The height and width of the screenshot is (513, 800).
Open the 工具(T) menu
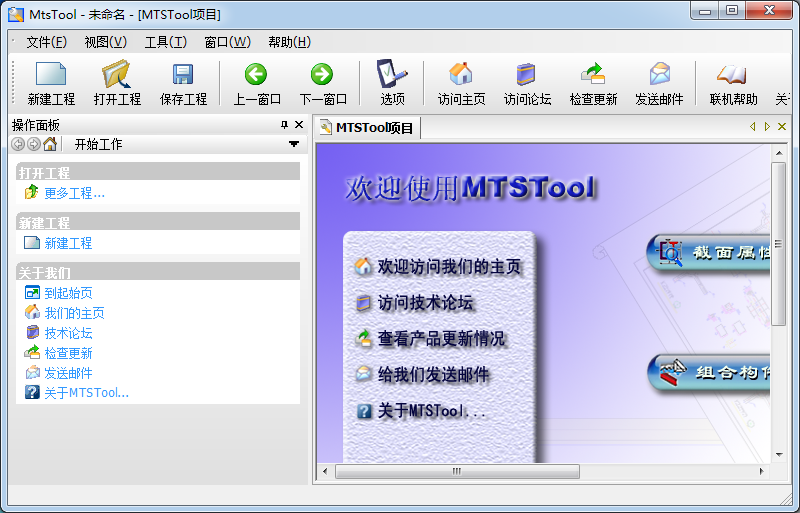(166, 42)
